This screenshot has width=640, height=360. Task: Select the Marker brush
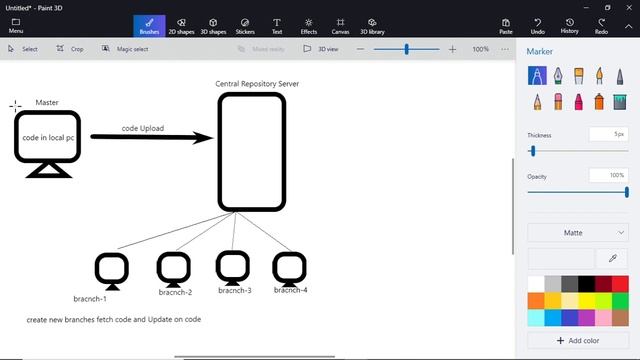(537, 76)
